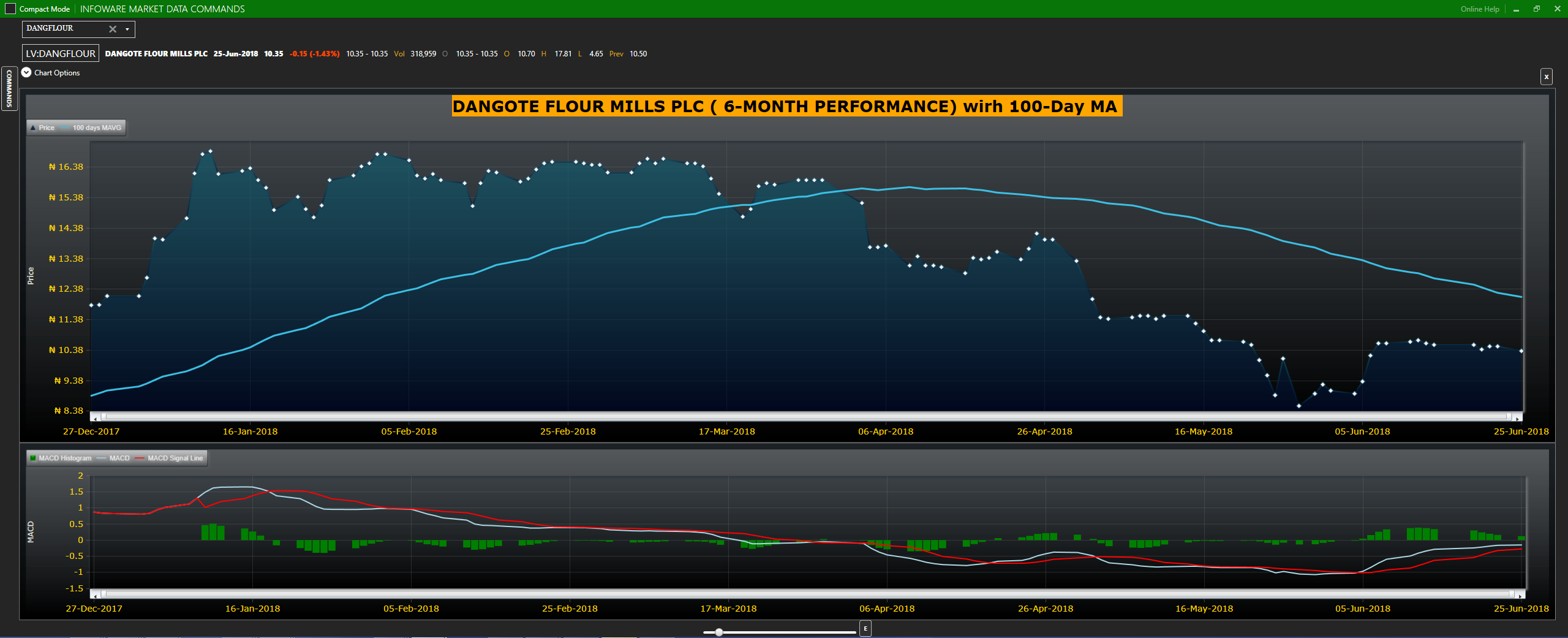Click the bottom zoom slider handle
Screen dimensions: 1568x638
click(x=719, y=632)
